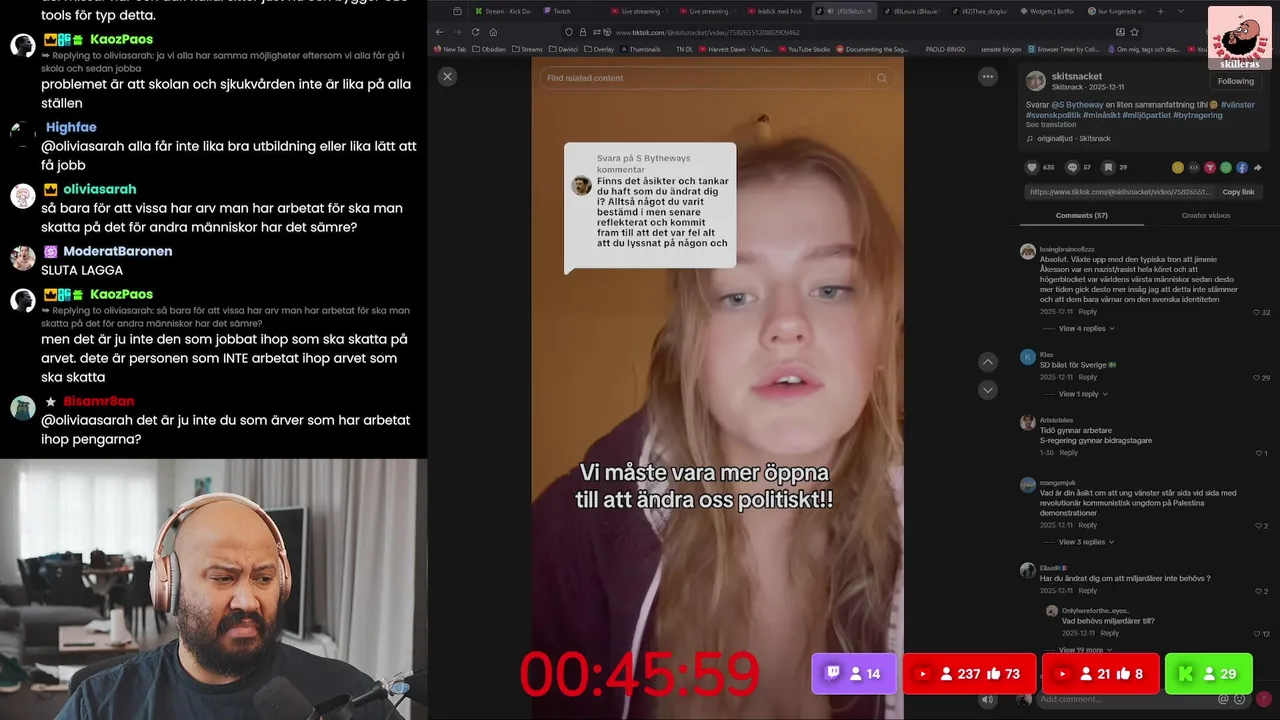The height and width of the screenshot is (720, 1280).
Task: Open comments via speech bubble icon
Action: pos(1072,167)
